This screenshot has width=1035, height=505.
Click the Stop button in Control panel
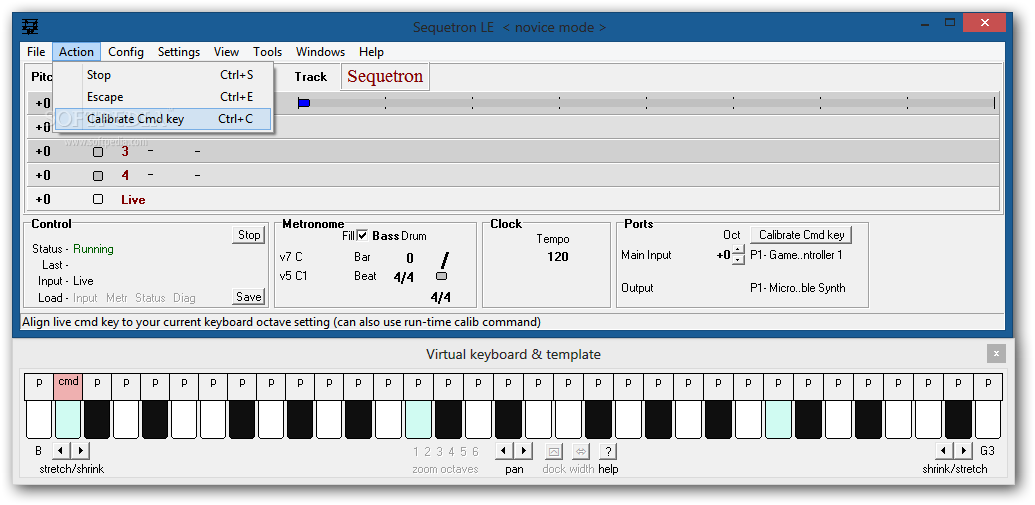(x=249, y=234)
